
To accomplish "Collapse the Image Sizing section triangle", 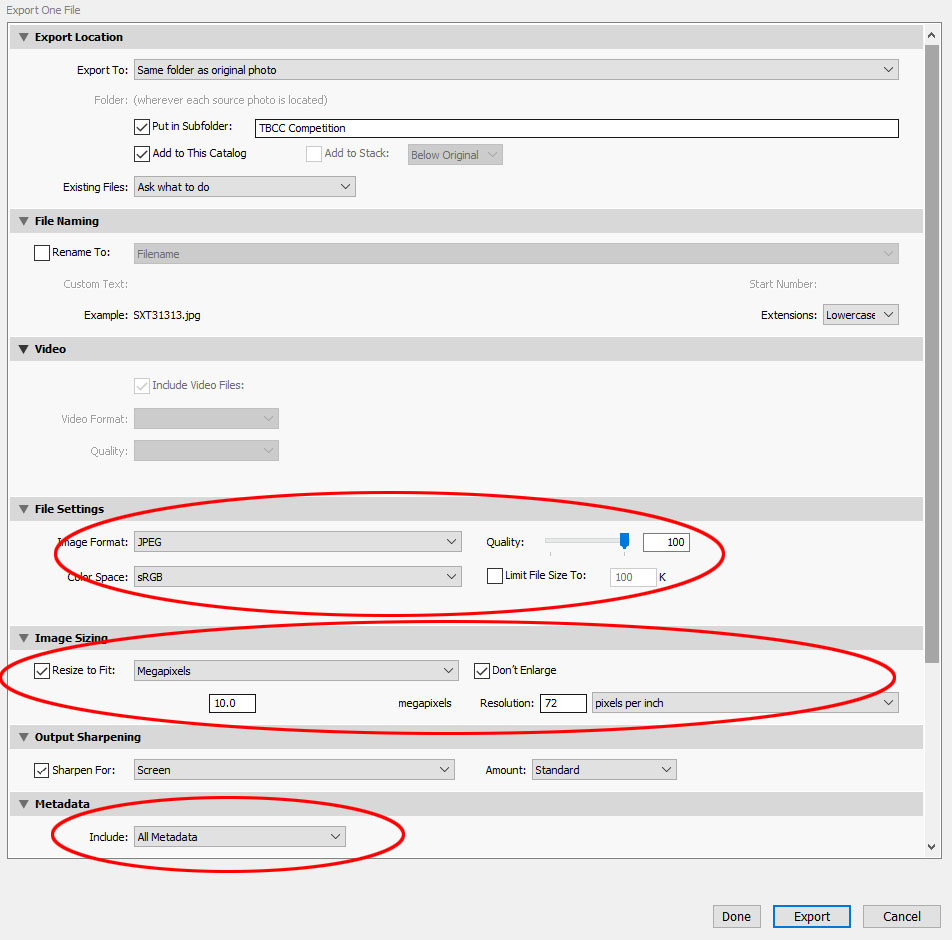I will [23, 638].
